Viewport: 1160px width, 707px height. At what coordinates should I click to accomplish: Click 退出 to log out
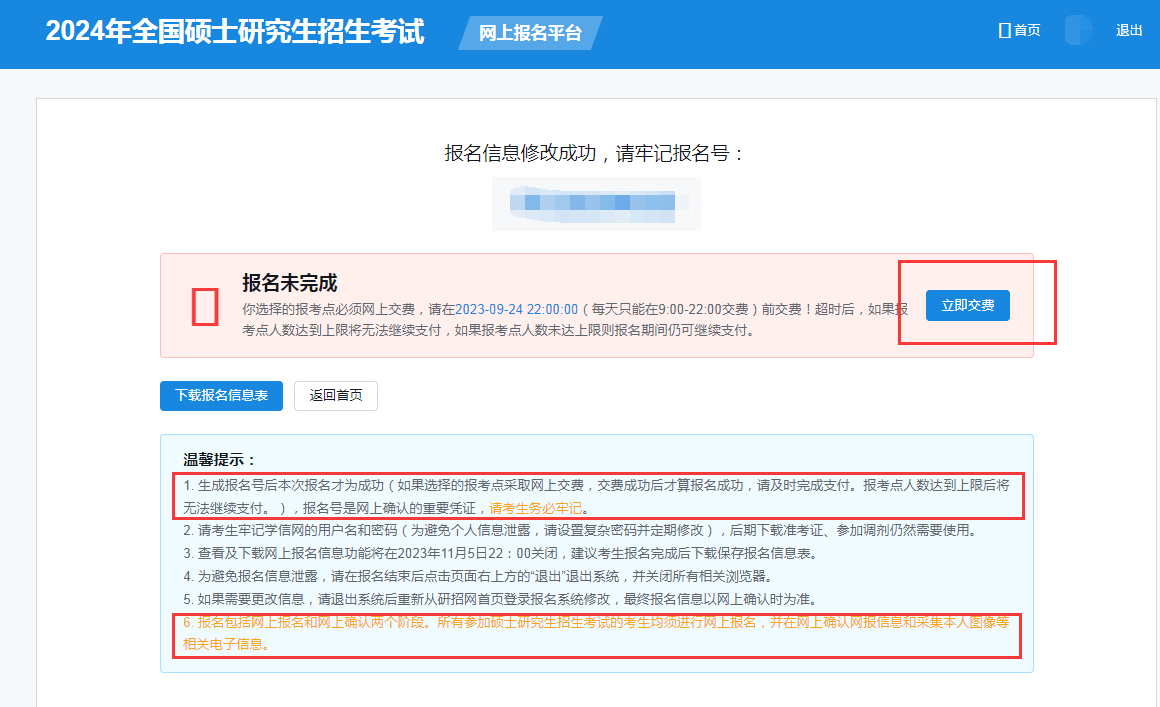1129,31
